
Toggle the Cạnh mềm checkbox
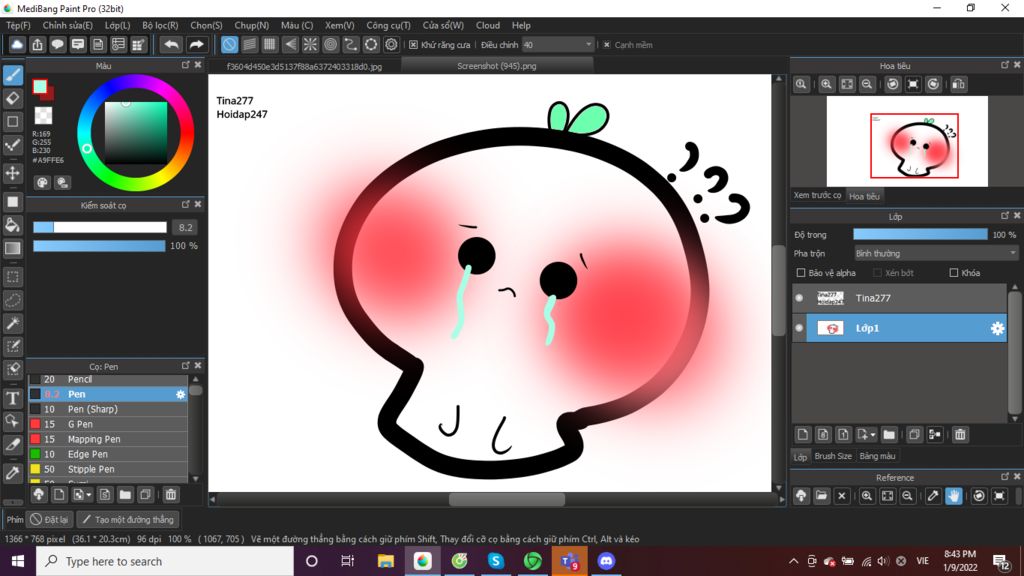tap(607, 45)
